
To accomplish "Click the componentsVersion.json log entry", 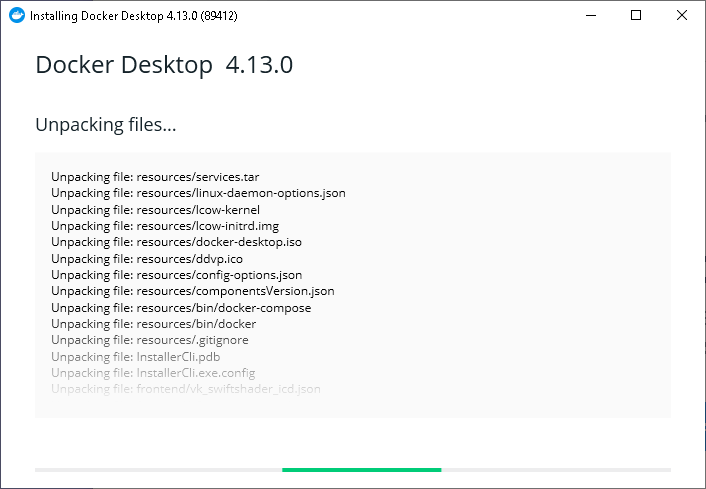I will tap(192, 291).
